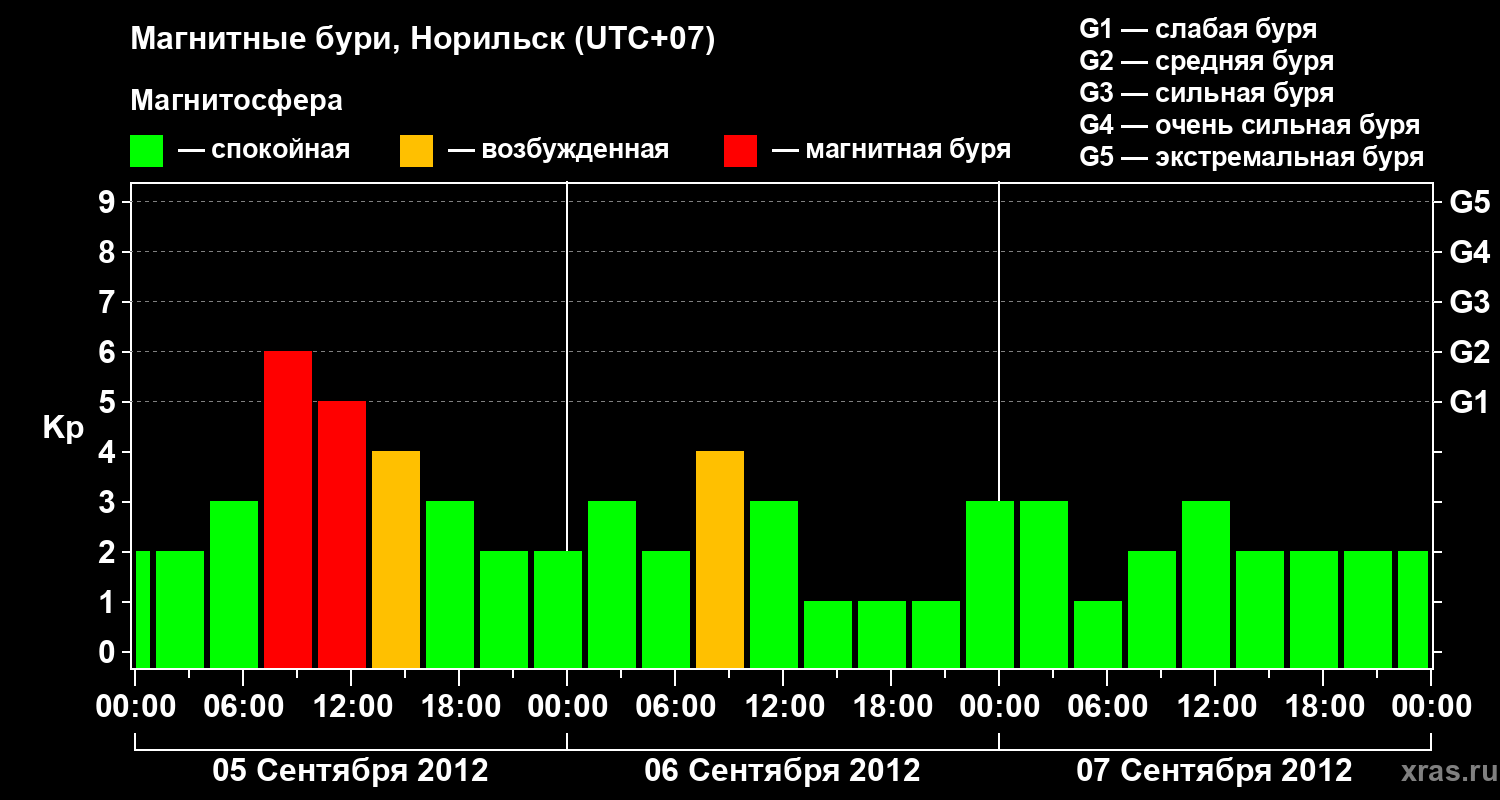Click the standalone 'G1' right-axis label
Image resolution: width=1500 pixels, height=800 pixels.
(x=1469, y=402)
